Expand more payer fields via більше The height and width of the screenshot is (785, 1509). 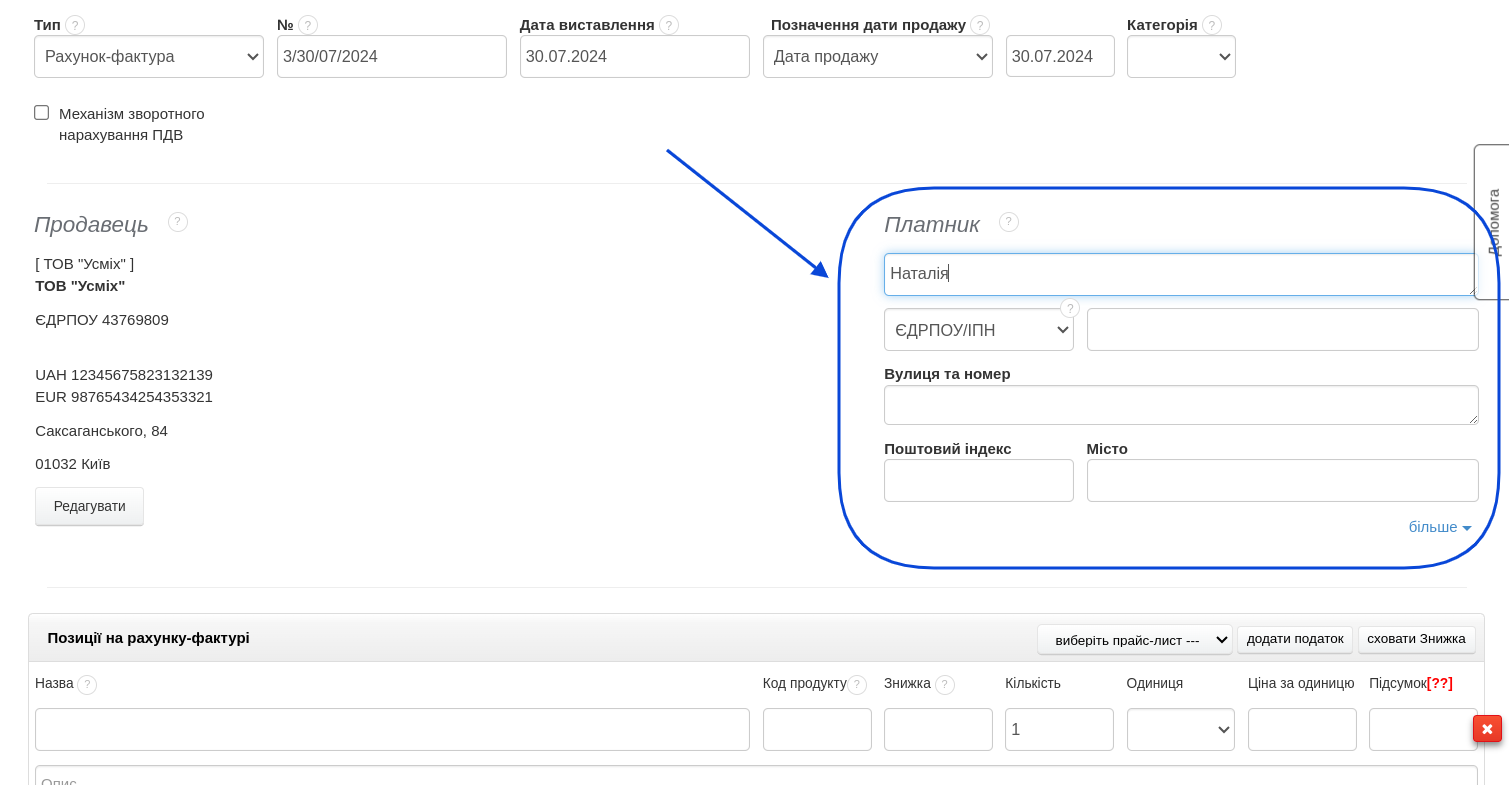click(1439, 527)
